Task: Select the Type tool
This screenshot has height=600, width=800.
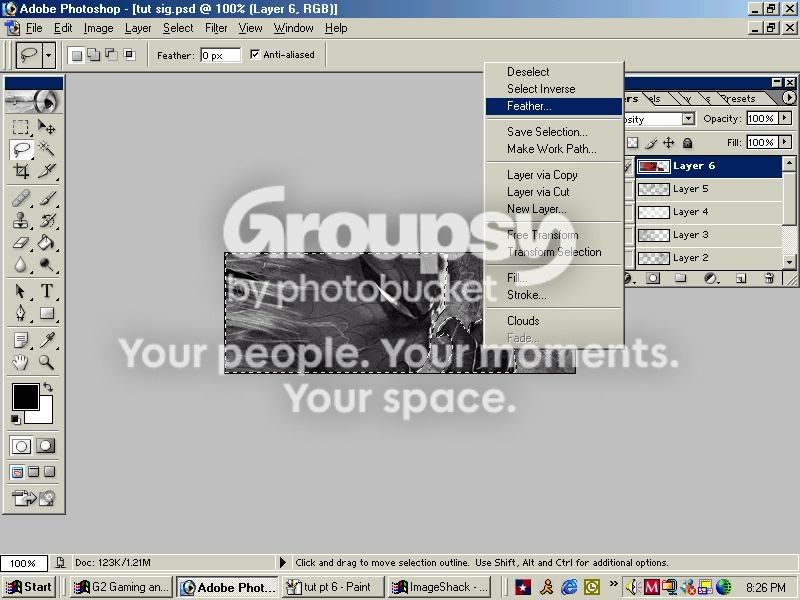Action: tap(46, 291)
